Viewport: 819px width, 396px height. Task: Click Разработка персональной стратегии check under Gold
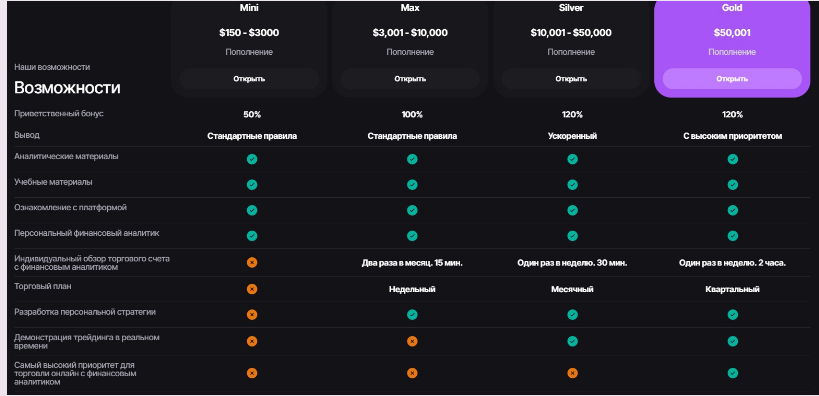[733, 315]
